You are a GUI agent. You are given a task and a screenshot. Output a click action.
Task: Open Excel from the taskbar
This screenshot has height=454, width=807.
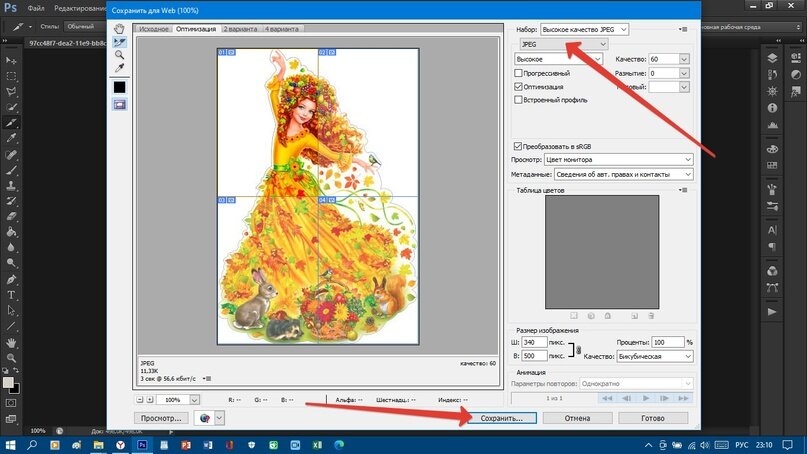(317, 445)
